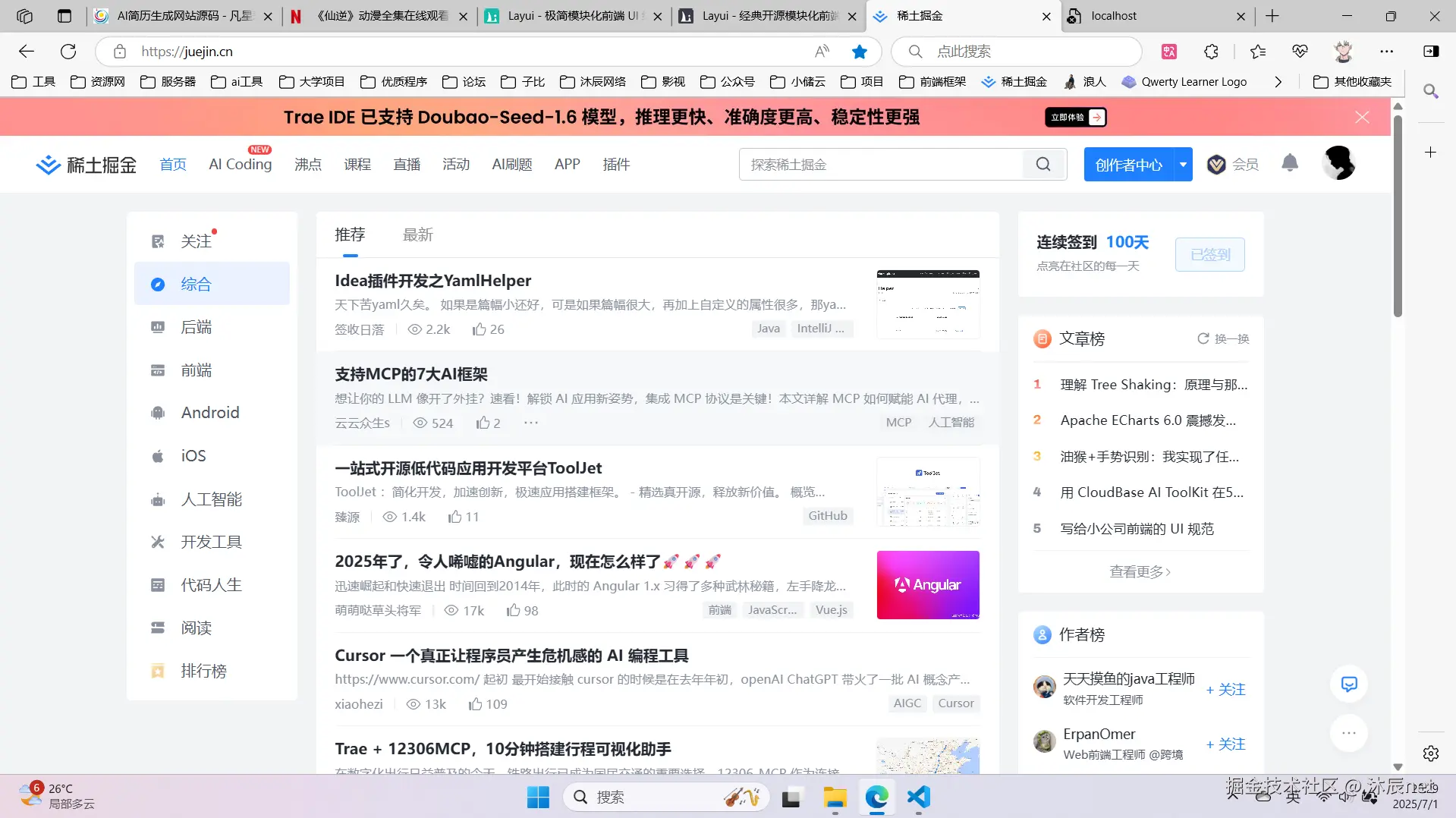Open 查看更多 under the article rankings
The width and height of the screenshot is (1456, 818).
coord(1138,571)
